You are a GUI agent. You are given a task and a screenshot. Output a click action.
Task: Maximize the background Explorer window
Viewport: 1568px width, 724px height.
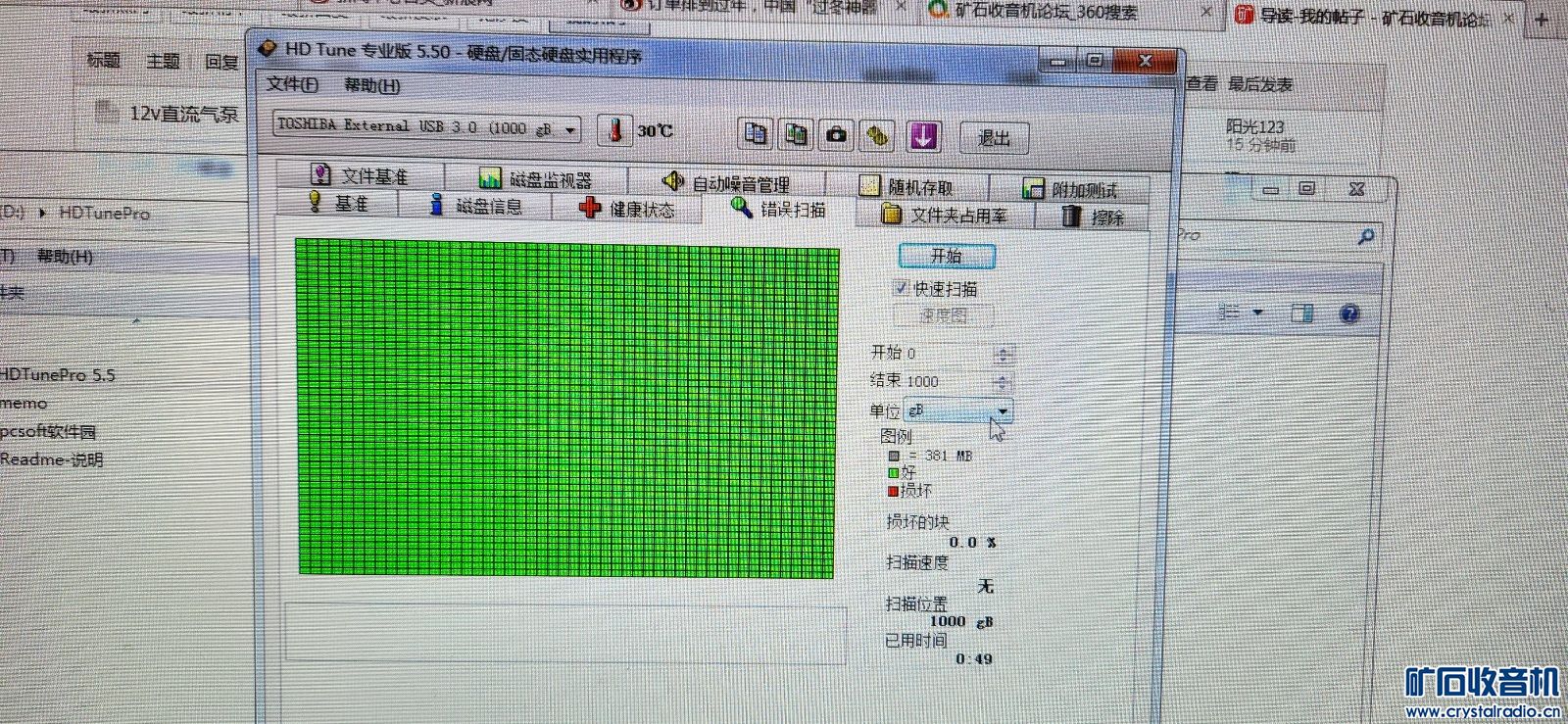[x=1307, y=188]
